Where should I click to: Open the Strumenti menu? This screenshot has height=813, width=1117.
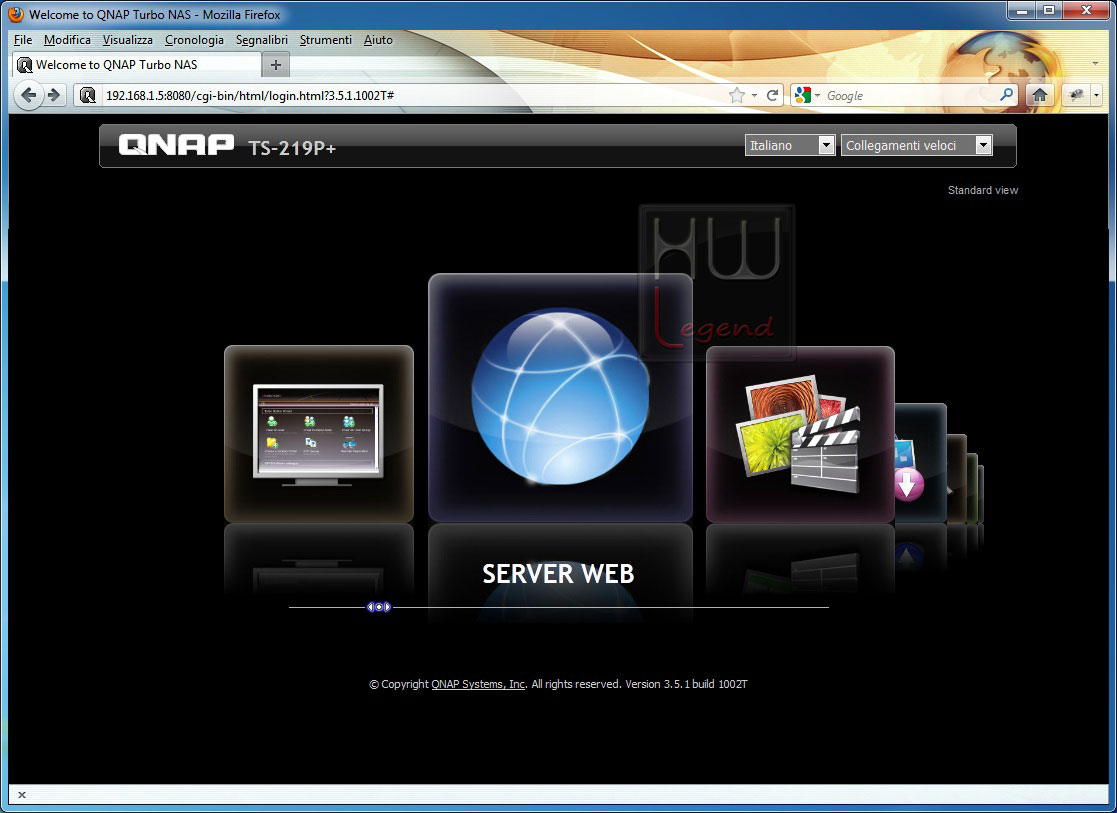pos(326,40)
